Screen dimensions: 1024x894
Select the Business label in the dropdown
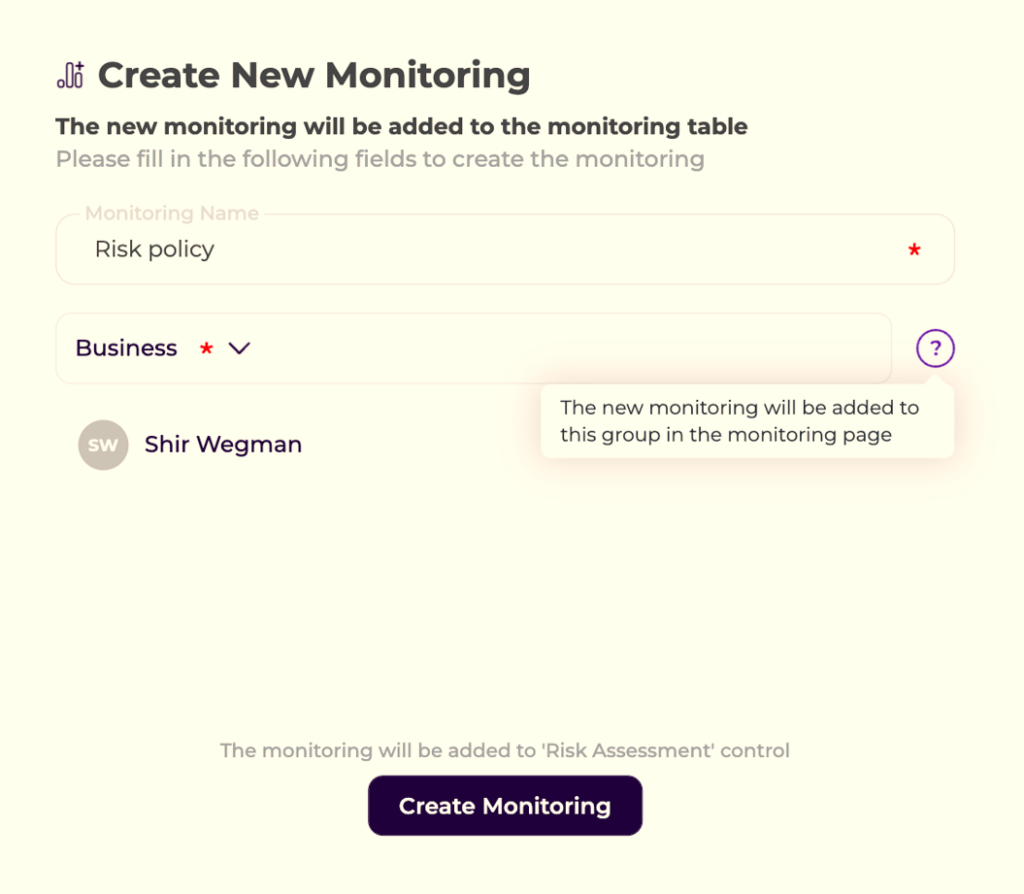[x=126, y=348]
